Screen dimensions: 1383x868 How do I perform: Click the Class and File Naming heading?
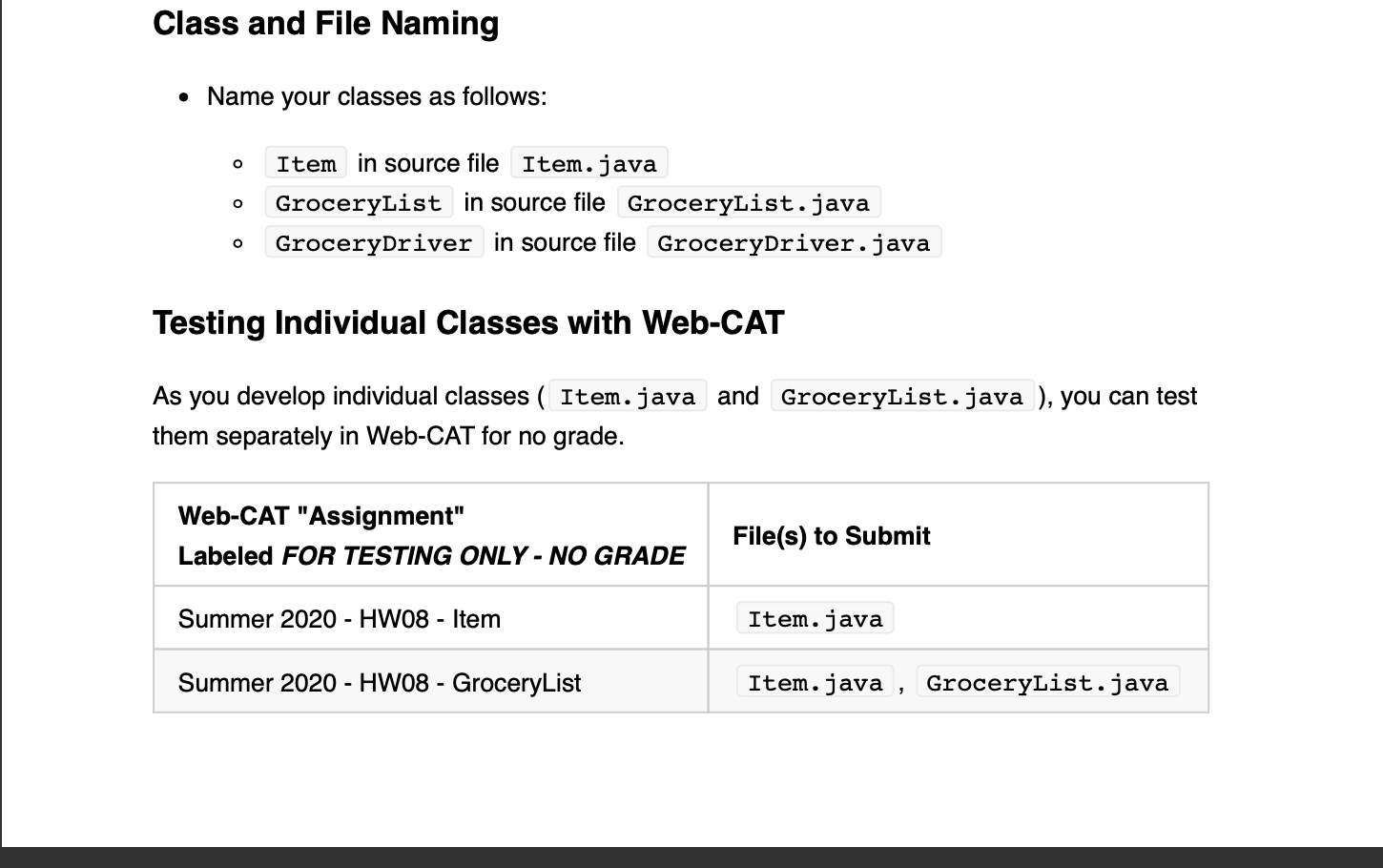[x=325, y=23]
